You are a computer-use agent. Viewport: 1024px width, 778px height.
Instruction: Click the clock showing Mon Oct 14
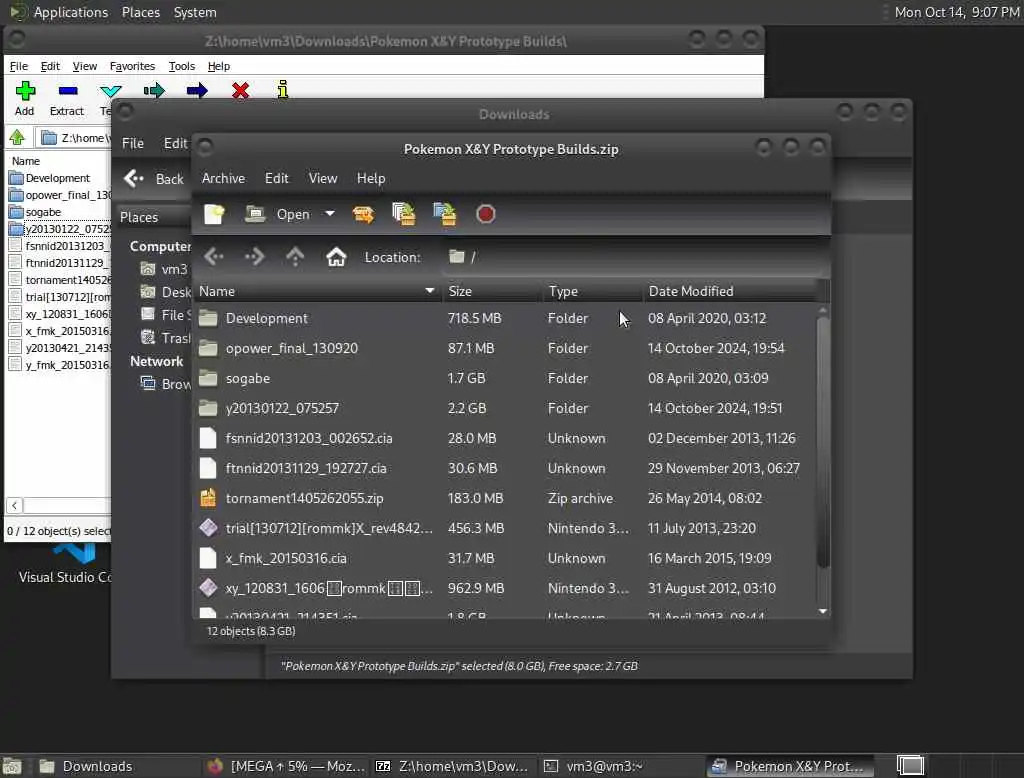[957, 12]
